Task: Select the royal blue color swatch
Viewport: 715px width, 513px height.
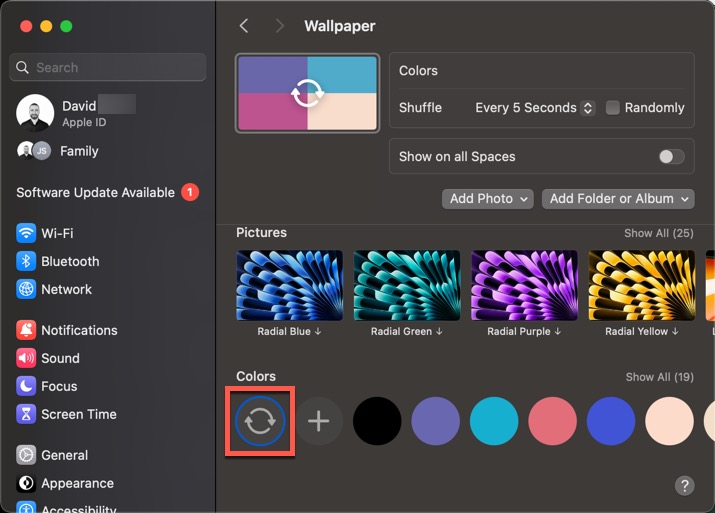Action: pyautogui.click(x=611, y=421)
